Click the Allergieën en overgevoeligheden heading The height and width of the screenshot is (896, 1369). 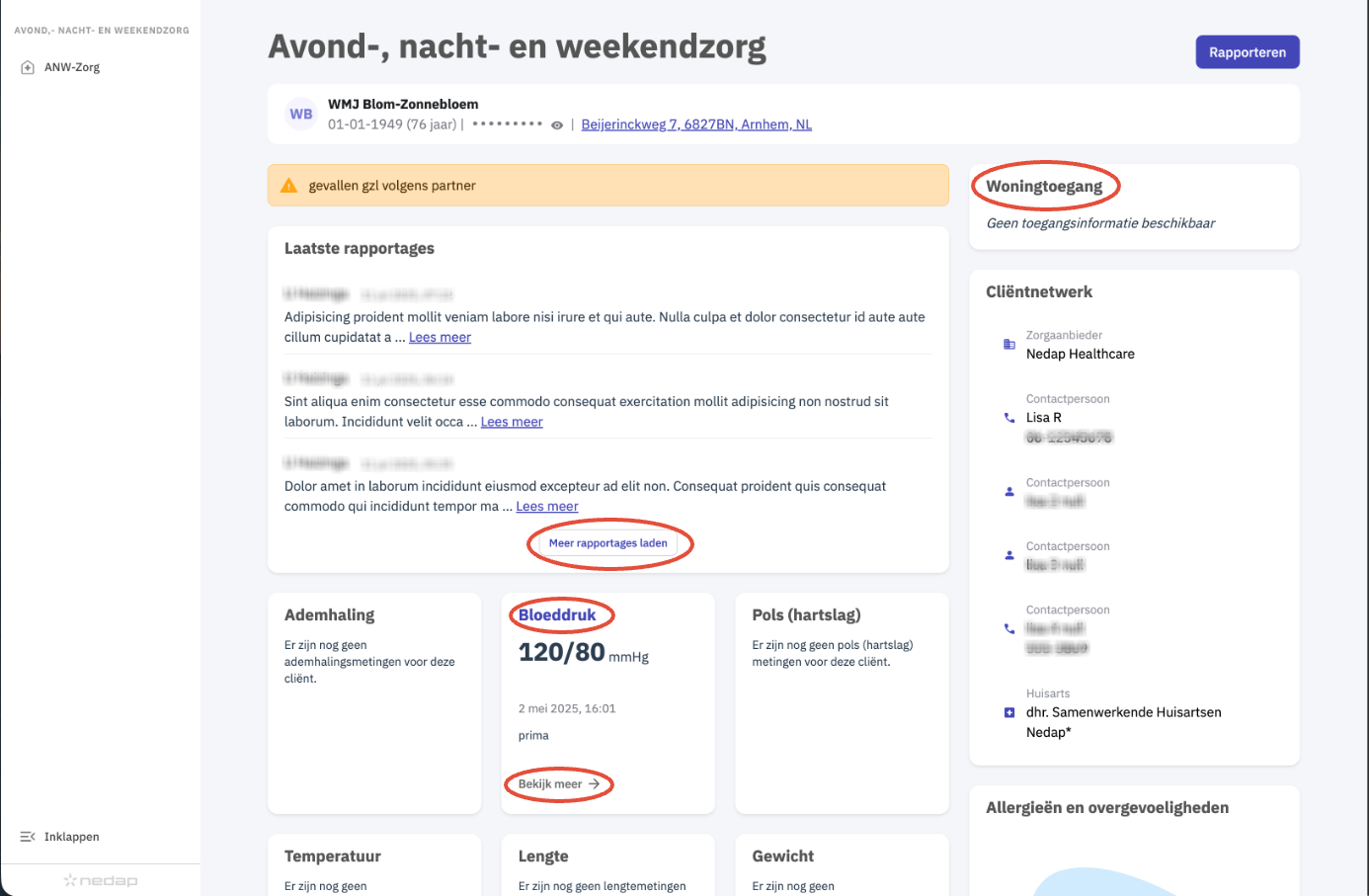[1107, 808]
